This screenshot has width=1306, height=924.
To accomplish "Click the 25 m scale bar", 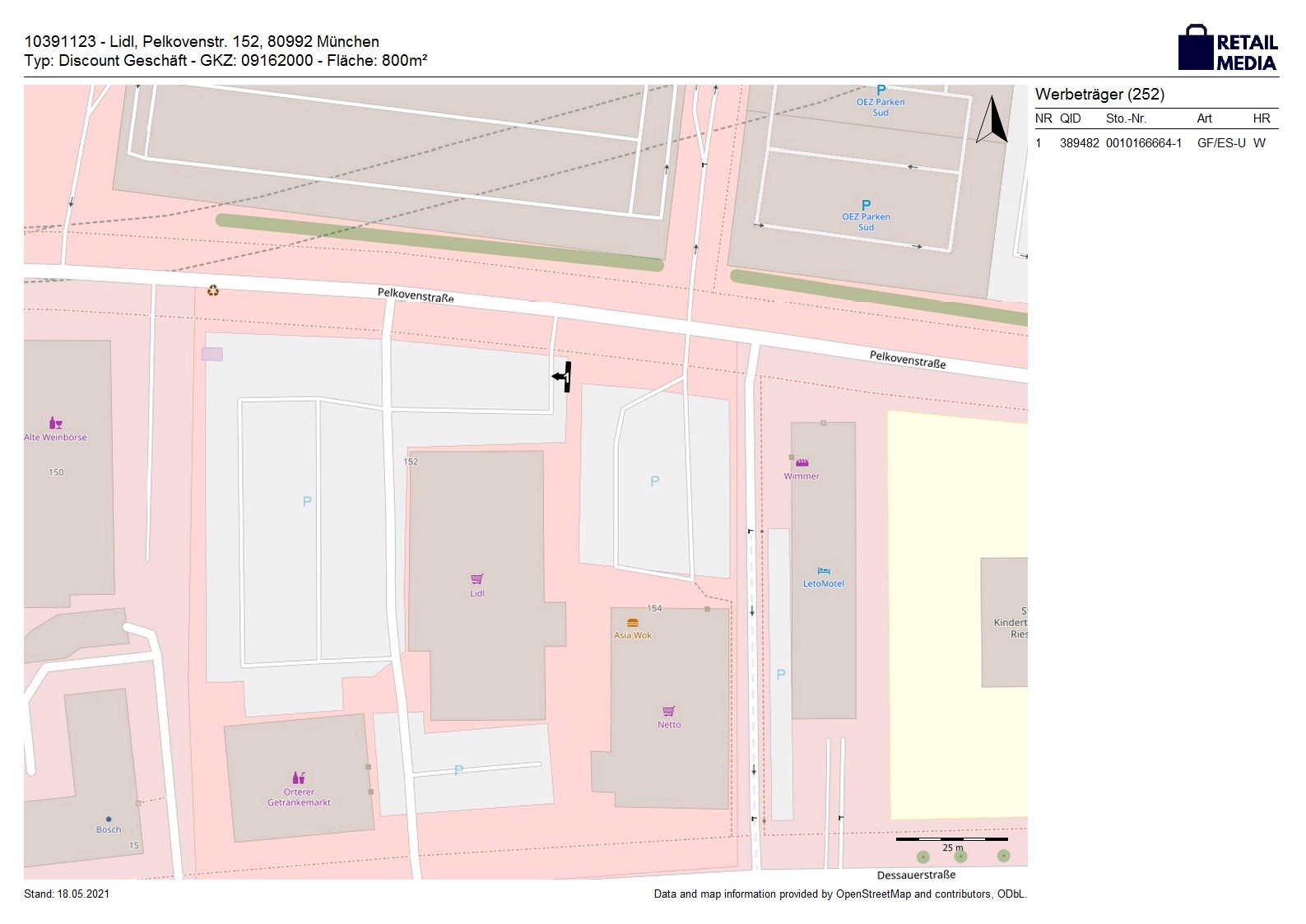I will (951, 840).
